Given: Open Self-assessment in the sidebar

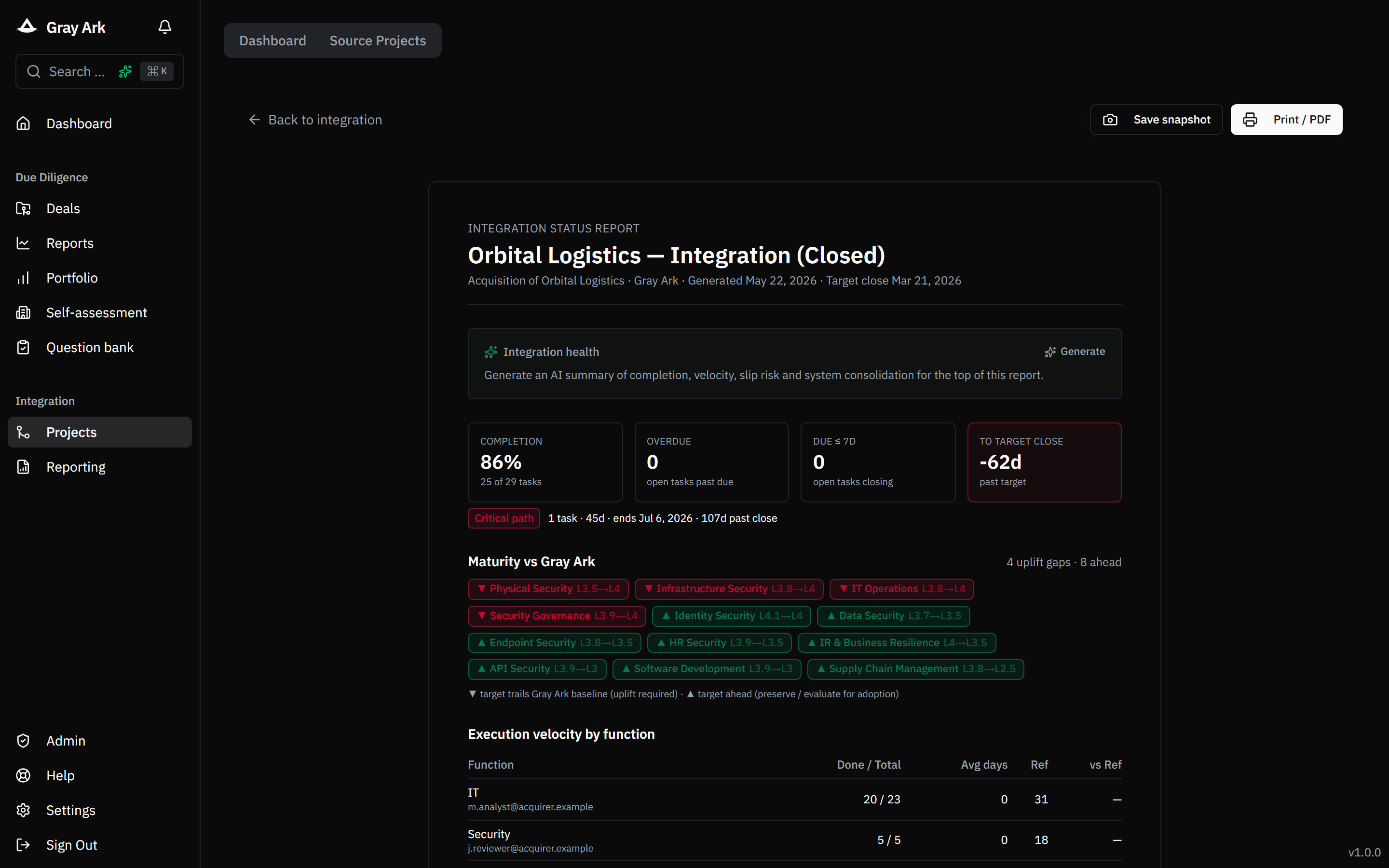Looking at the screenshot, I should coord(100,313).
